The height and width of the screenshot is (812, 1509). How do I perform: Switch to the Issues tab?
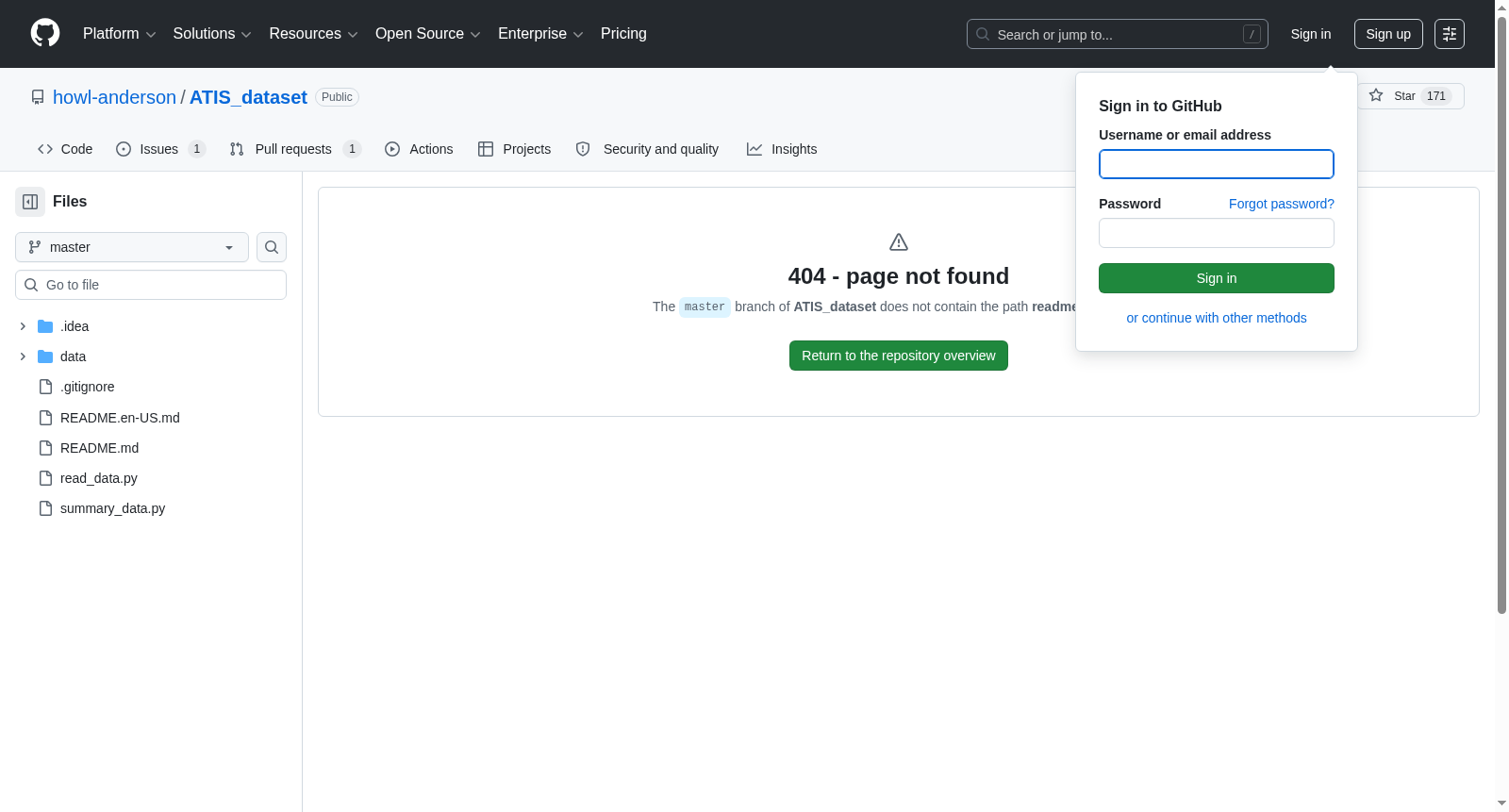160,149
